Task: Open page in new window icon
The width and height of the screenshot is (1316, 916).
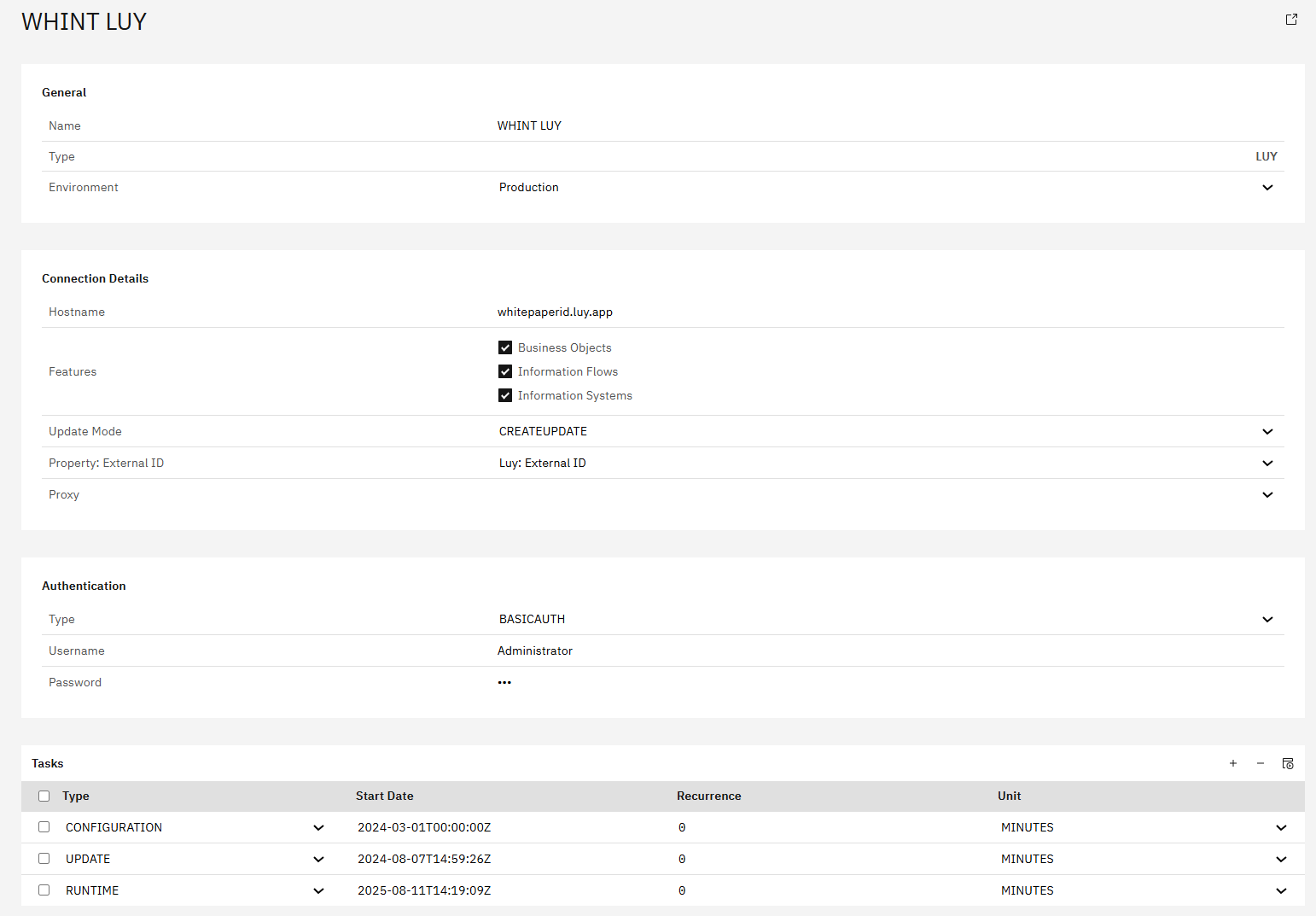Action: click(1291, 20)
